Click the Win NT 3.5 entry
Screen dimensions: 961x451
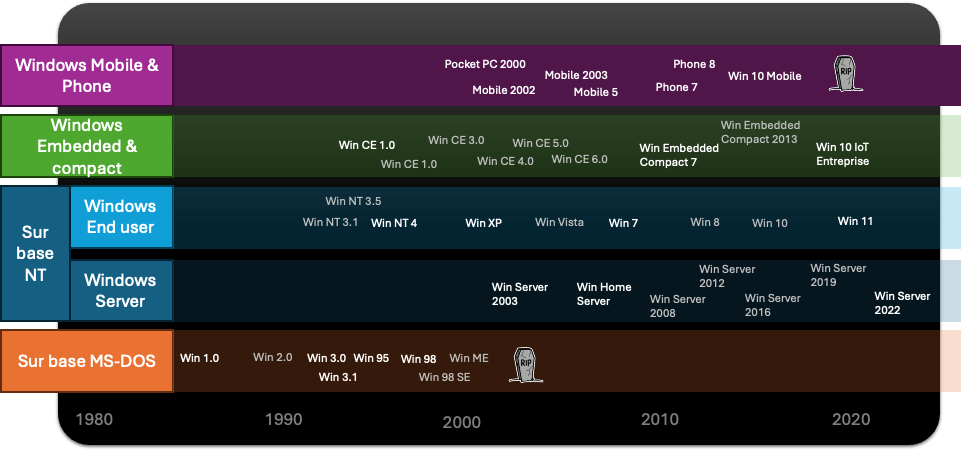click(354, 201)
